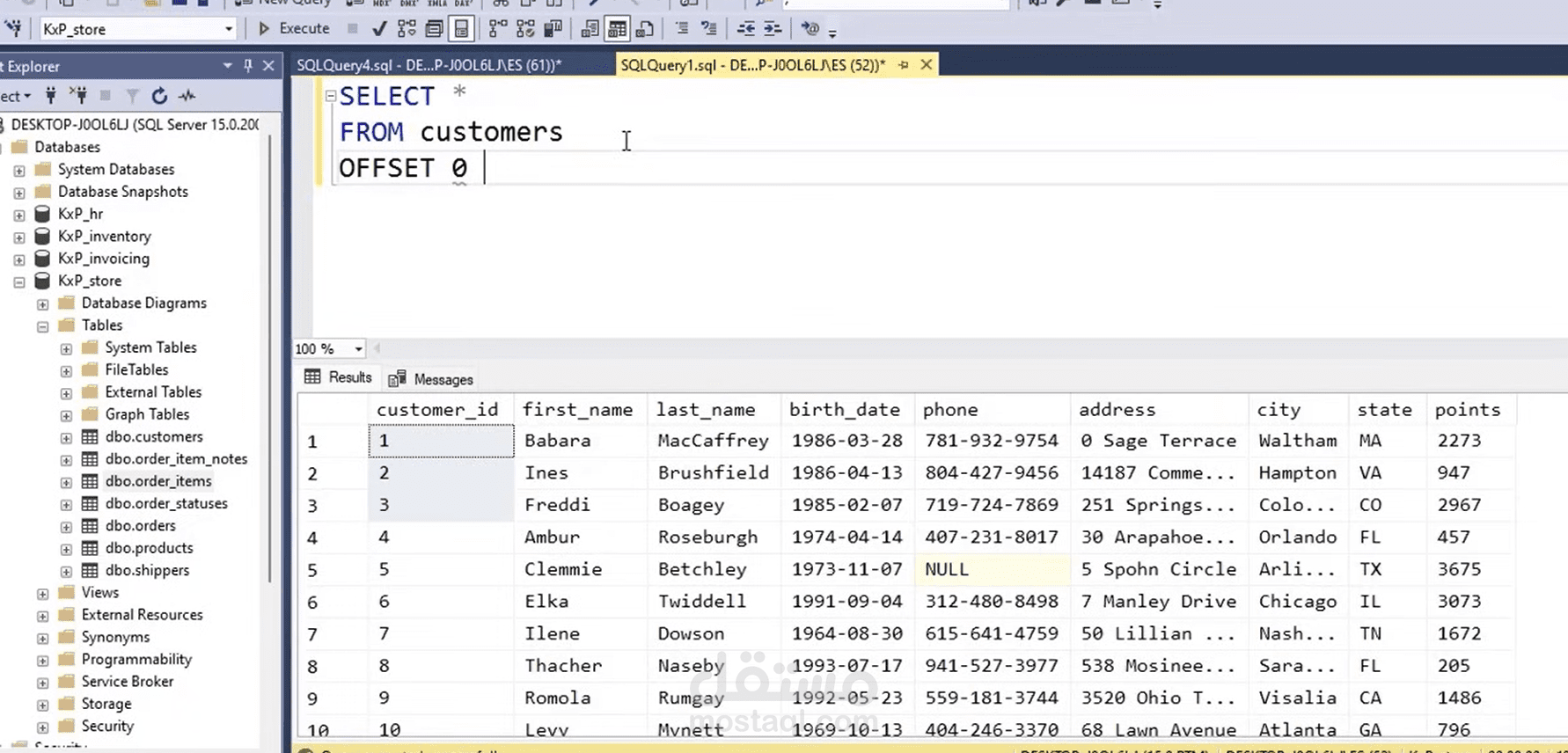This screenshot has height=753, width=1568.
Task: Expand the dbo.customers table node
Action: coord(66,437)
